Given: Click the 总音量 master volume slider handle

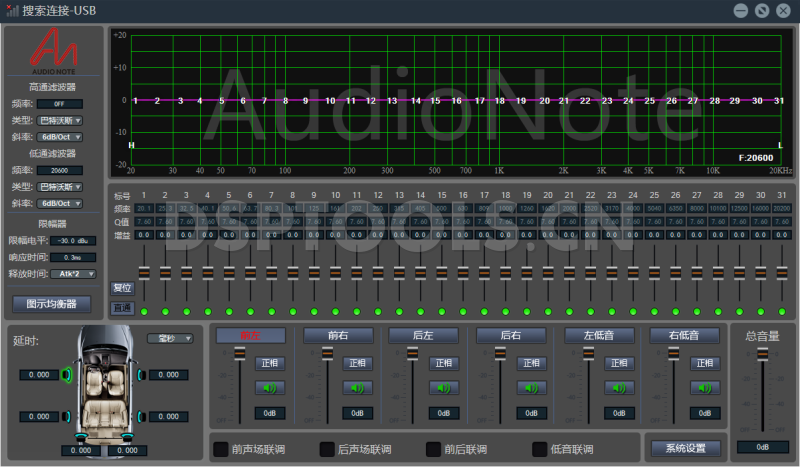Looking at the screenshot, I should (x=762, y=354).
